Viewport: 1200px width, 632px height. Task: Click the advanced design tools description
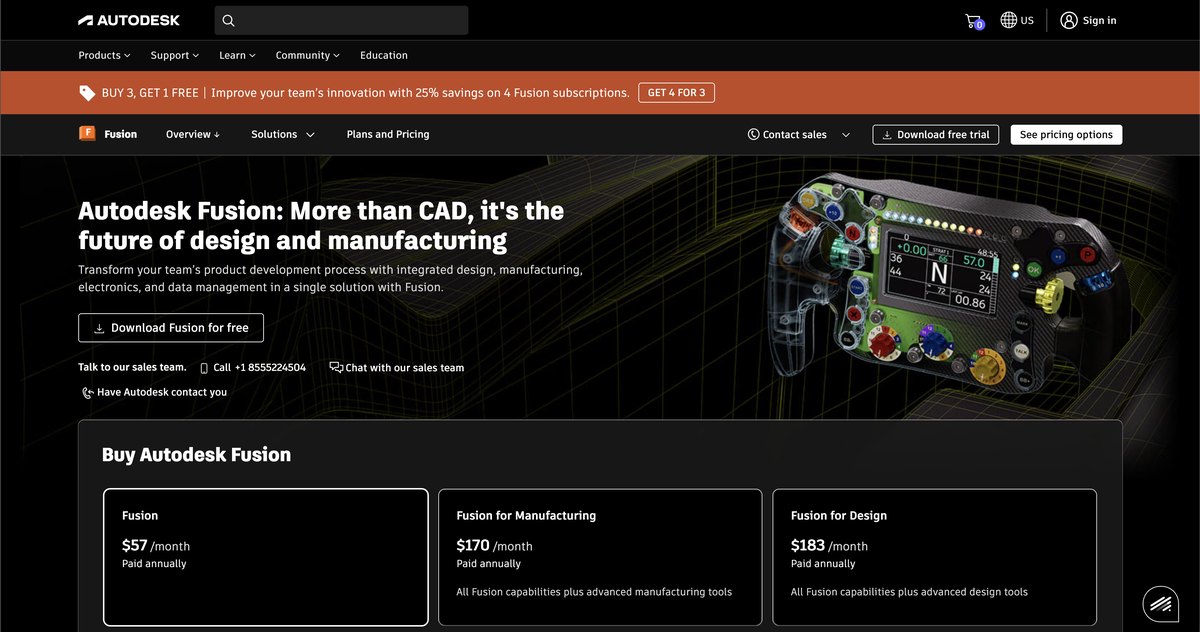point(909,592)
